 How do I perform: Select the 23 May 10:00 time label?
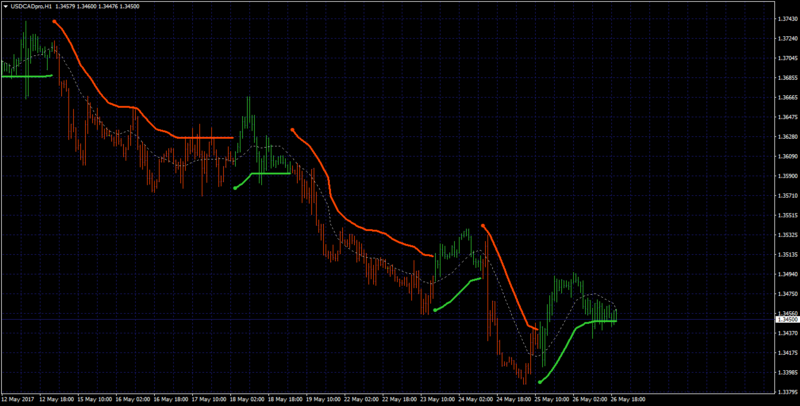click(437, 397)
